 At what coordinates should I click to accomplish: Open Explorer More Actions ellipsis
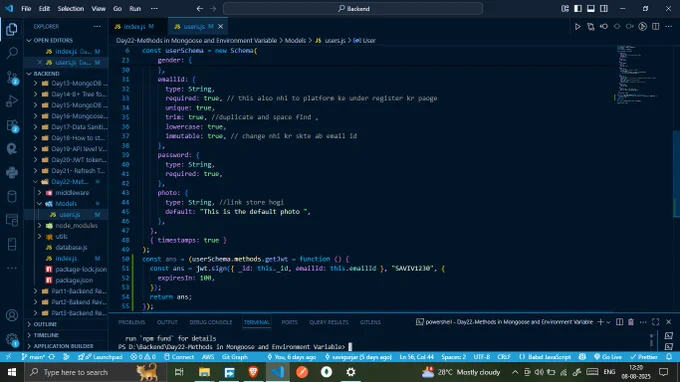97,26
